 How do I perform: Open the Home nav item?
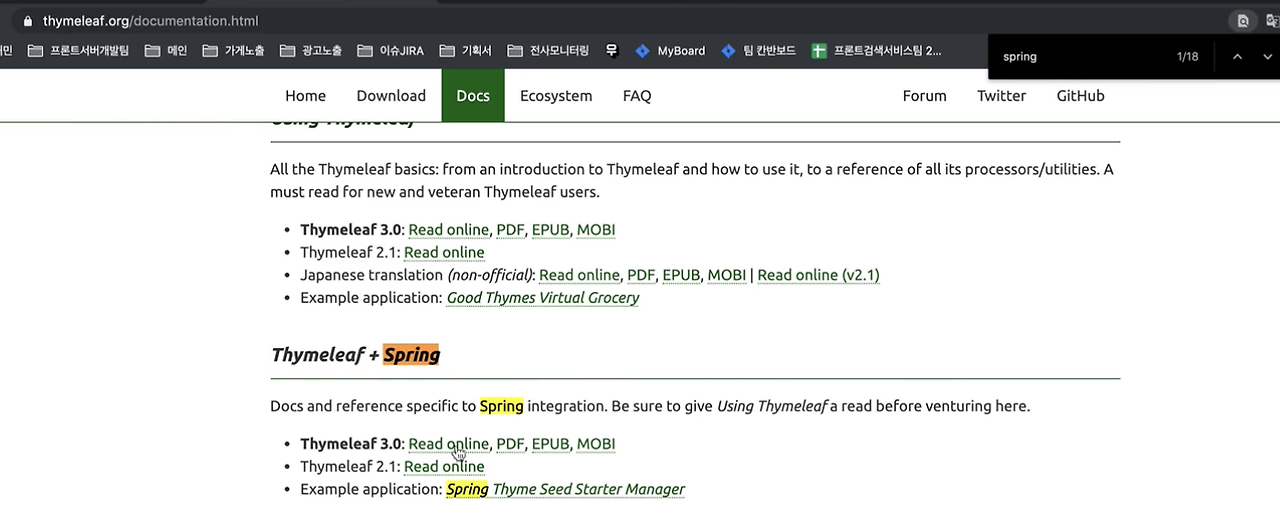(305, 96)
